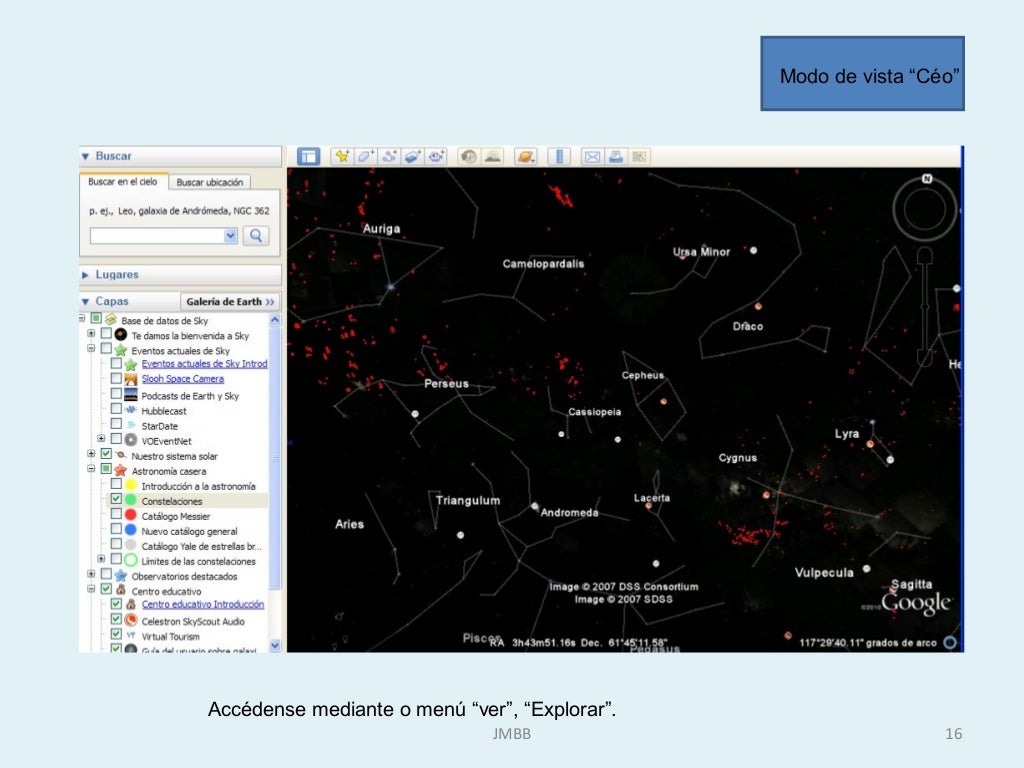1024x768 pixels.
Task: Click the email envelope icon
Action: [592, 157]
